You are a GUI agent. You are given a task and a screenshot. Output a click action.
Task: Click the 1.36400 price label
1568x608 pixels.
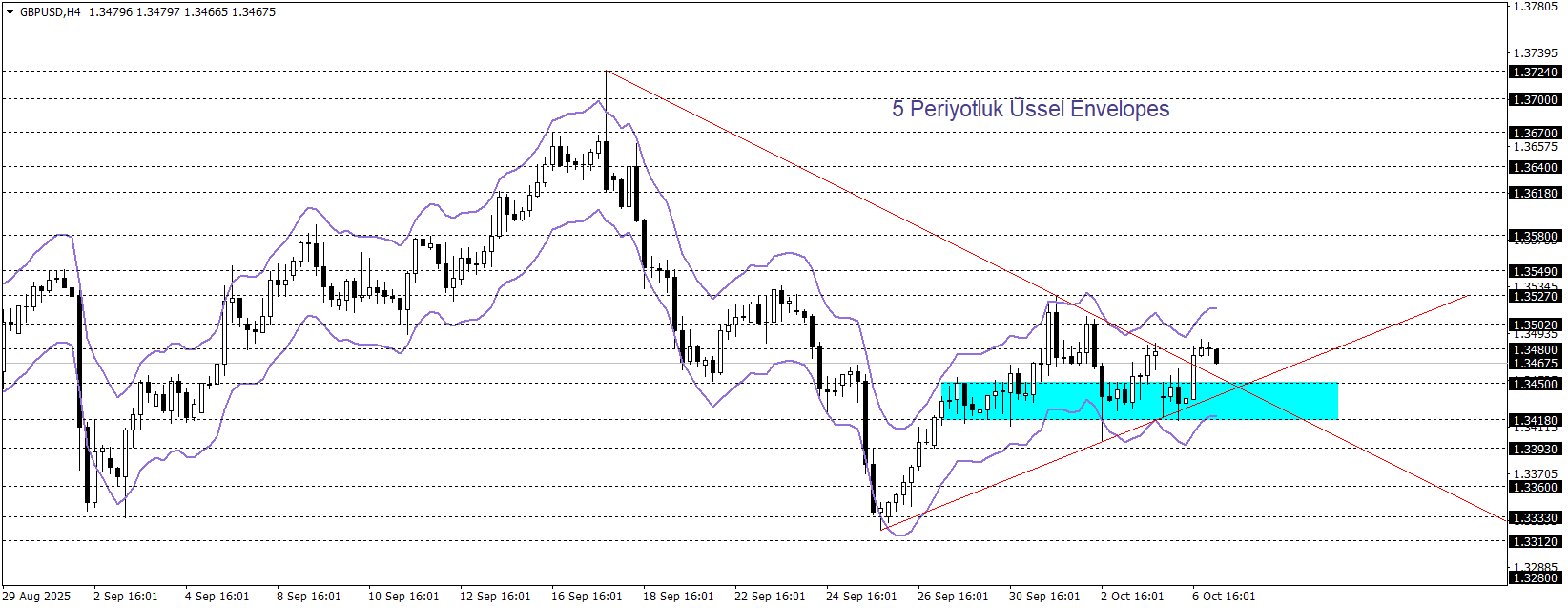tap(1535, 168)
